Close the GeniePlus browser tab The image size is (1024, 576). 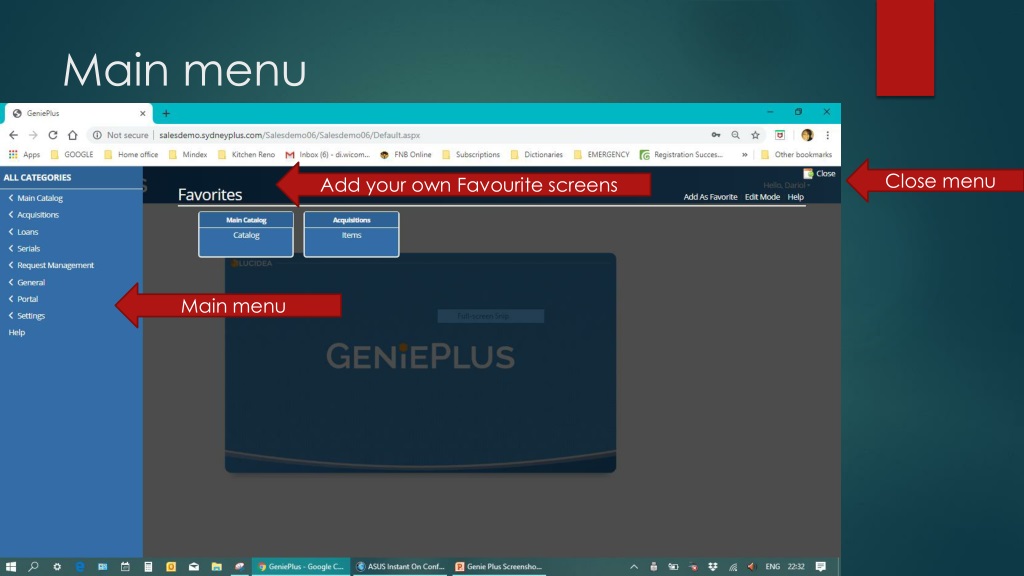pyautogui.click(x=142, y=113)
